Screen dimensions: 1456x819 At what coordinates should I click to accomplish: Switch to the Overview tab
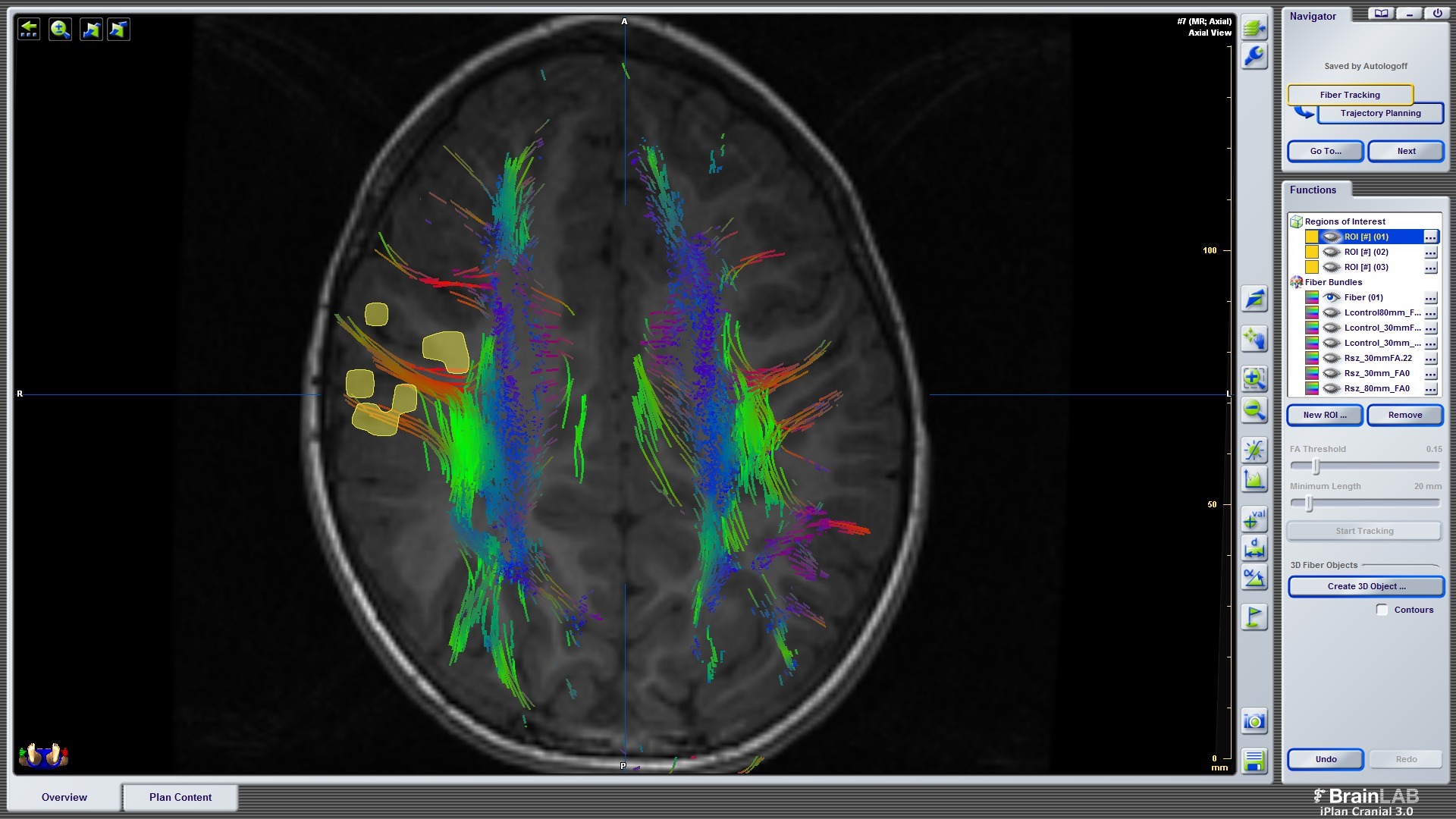(64, 797)
